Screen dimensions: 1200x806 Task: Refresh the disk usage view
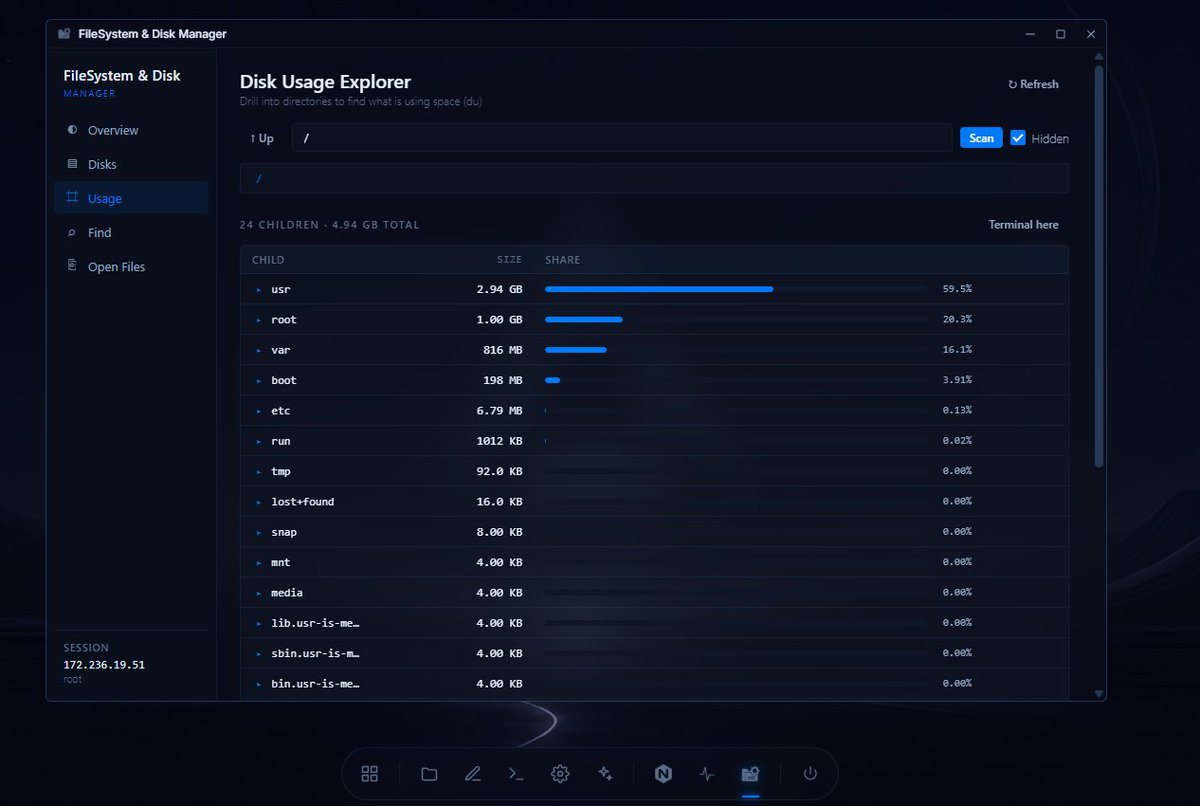pos(1033,84)
